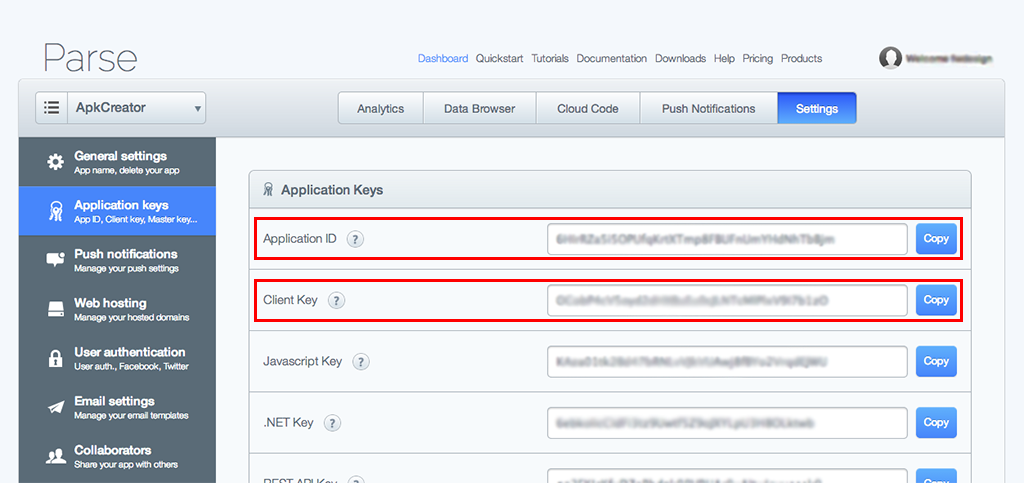Select the Javascript Key text field
The height and width of the screenshot is (483, 1024).
[727, 361]
